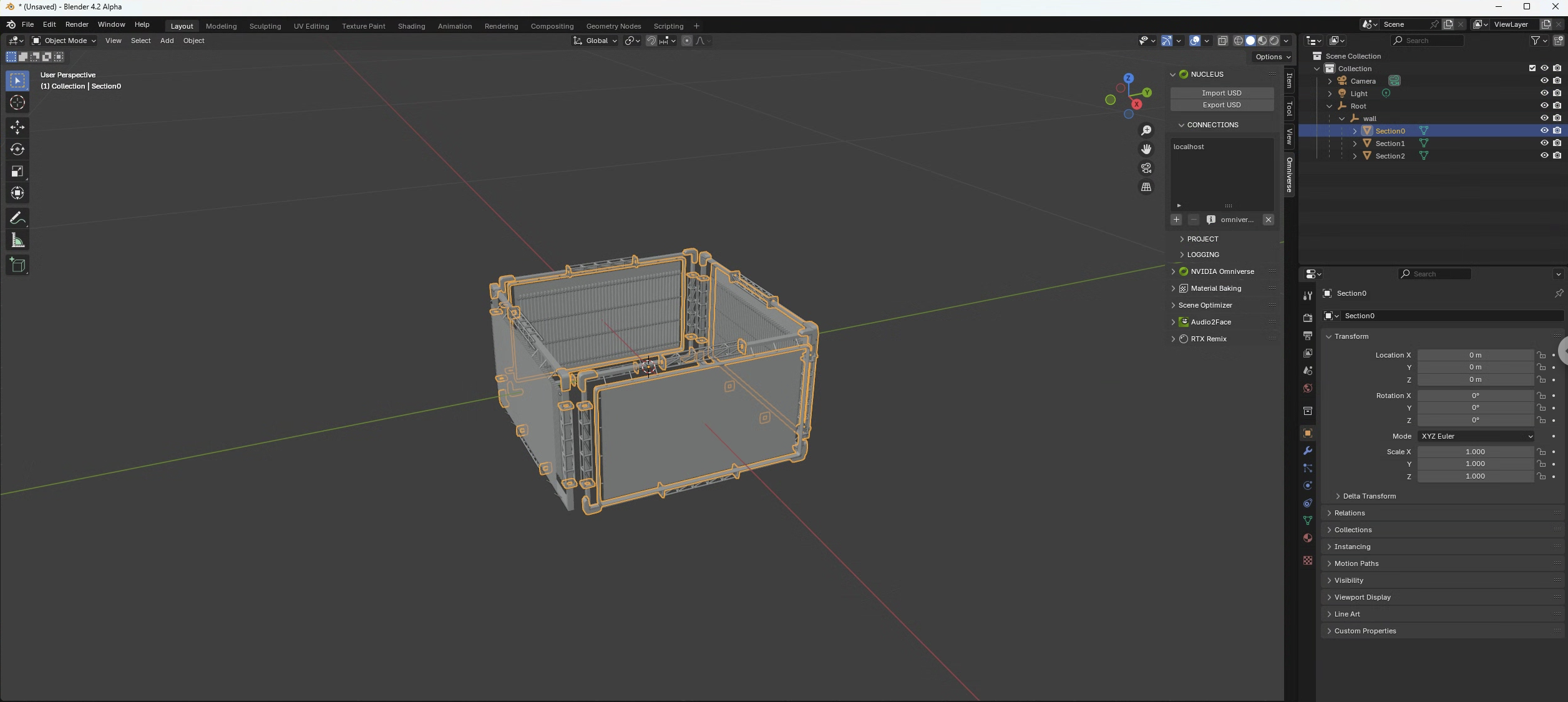The width and height of the screenshot is (1568, 702).
Task: Toggle camera view in viewport
Action: pos(1146,168)
